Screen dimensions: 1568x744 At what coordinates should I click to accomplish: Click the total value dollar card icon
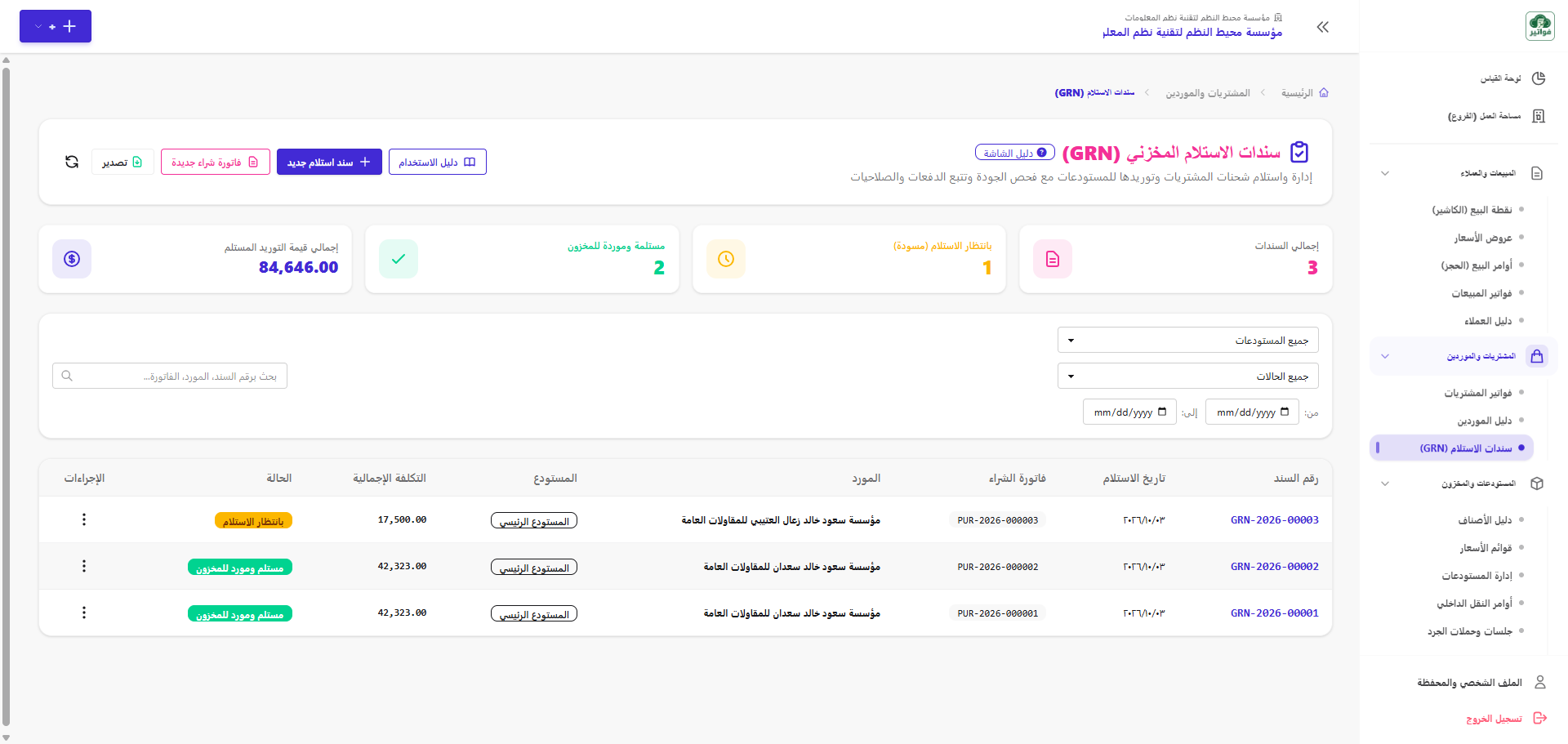pos(72,259)
